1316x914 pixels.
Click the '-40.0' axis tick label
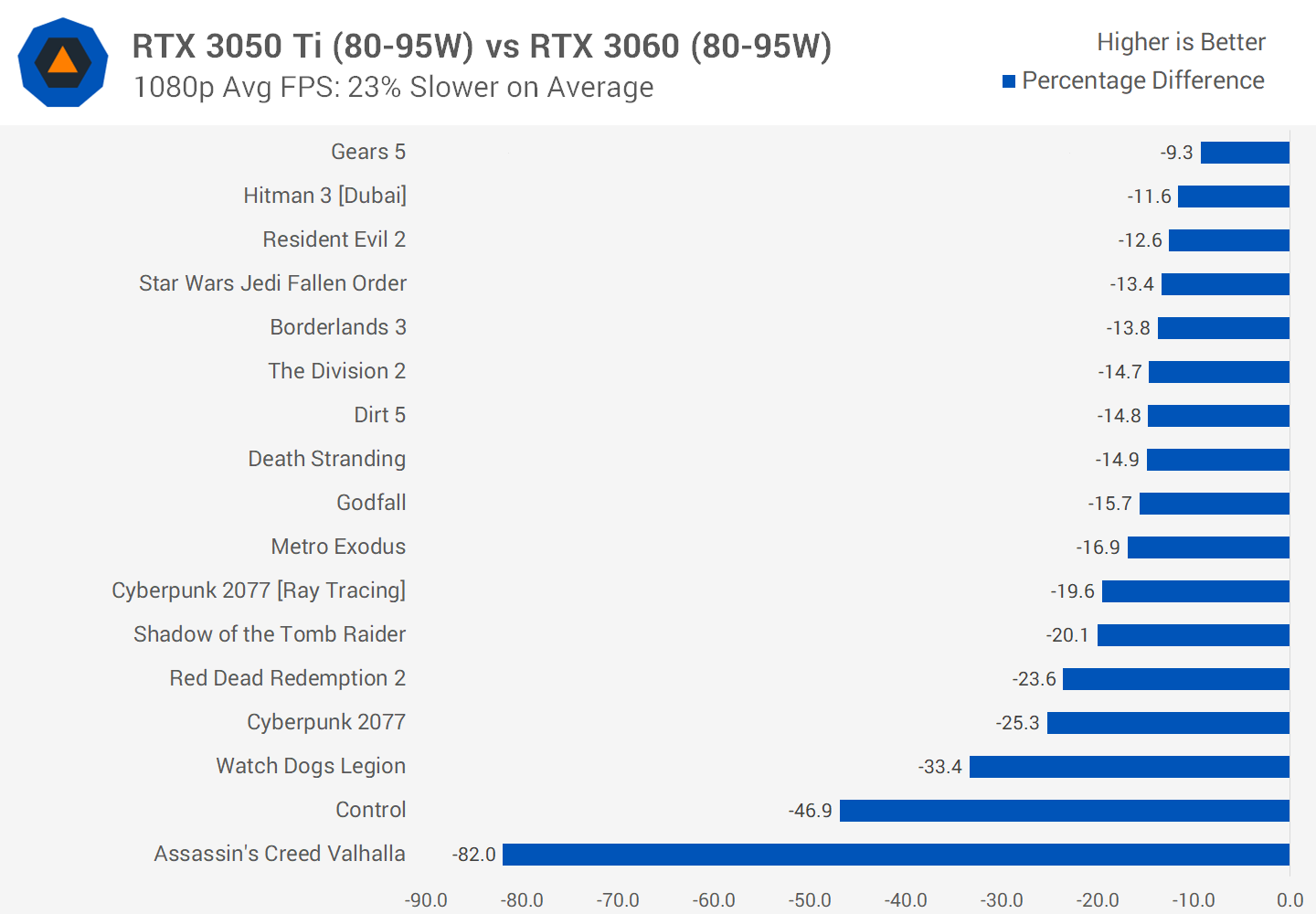(906, 900)
